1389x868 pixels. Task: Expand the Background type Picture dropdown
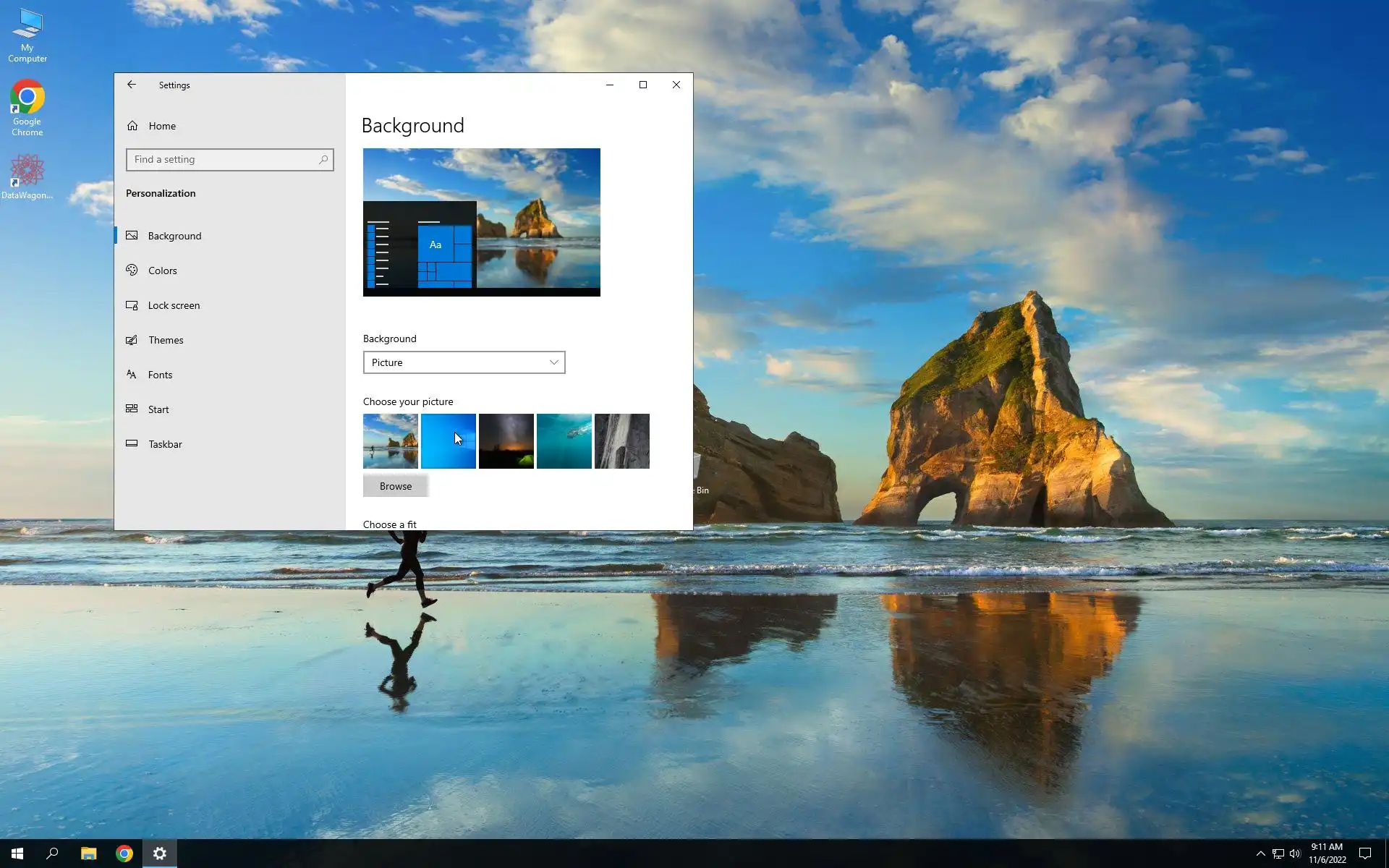tap(464, 362)
